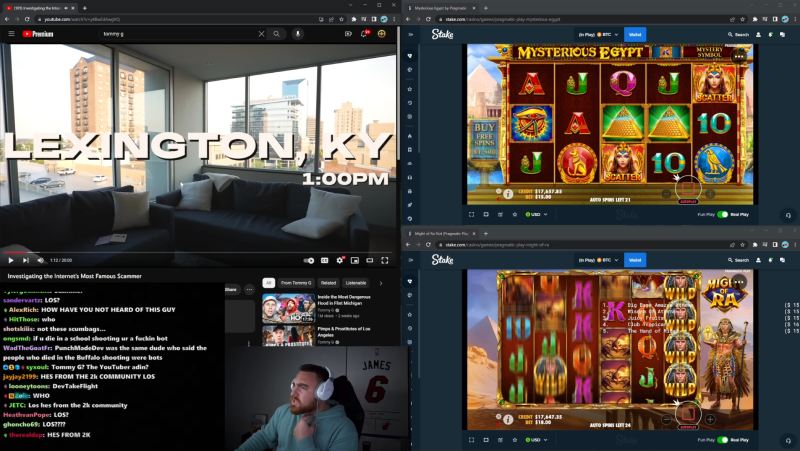Screen dimensions: 800x451
Task: Seek on the YouTube progress bar
Action: pyautogui.click(x=198, y=252)
